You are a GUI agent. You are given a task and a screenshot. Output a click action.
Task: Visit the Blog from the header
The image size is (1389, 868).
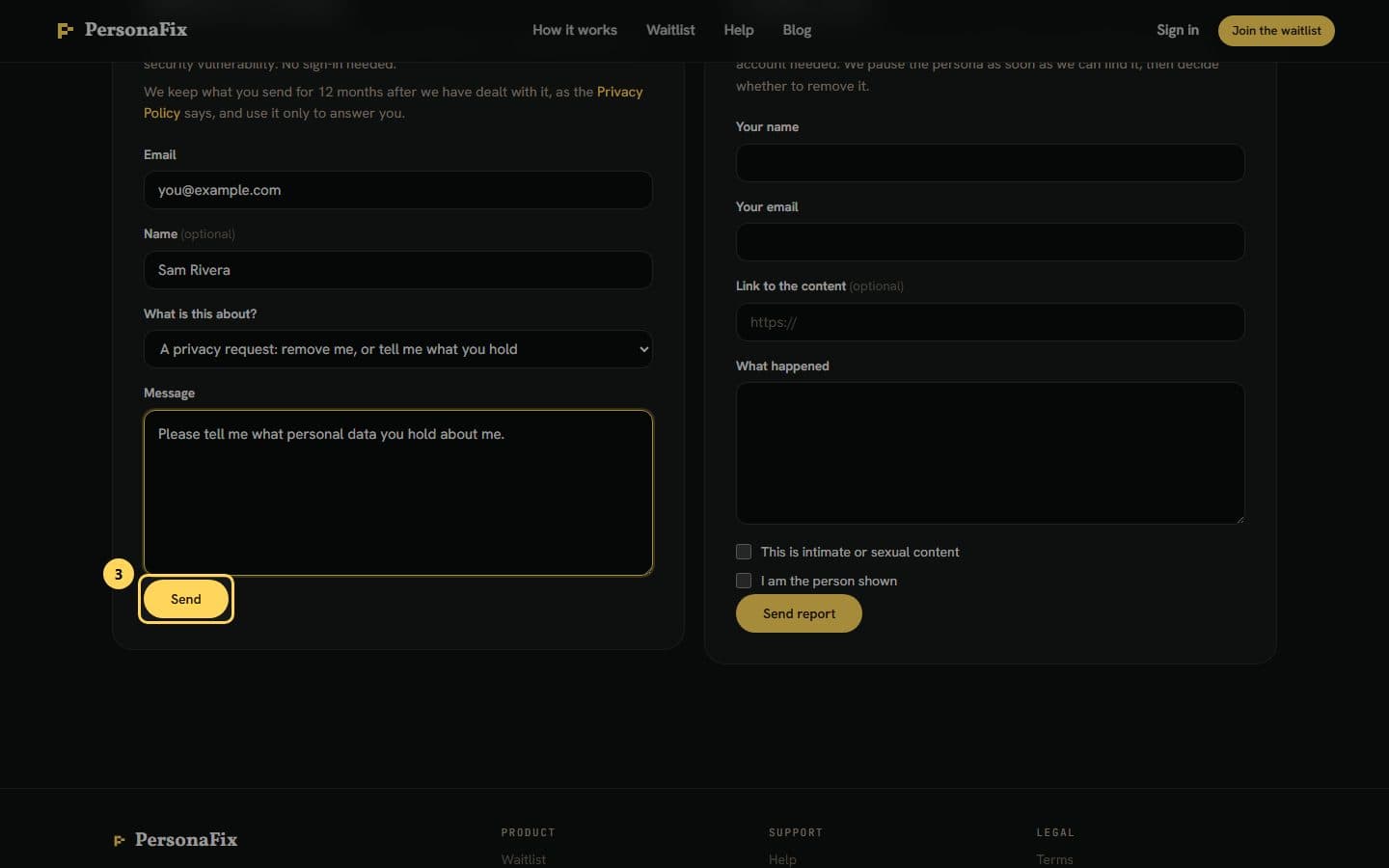(x=797, y=30)
